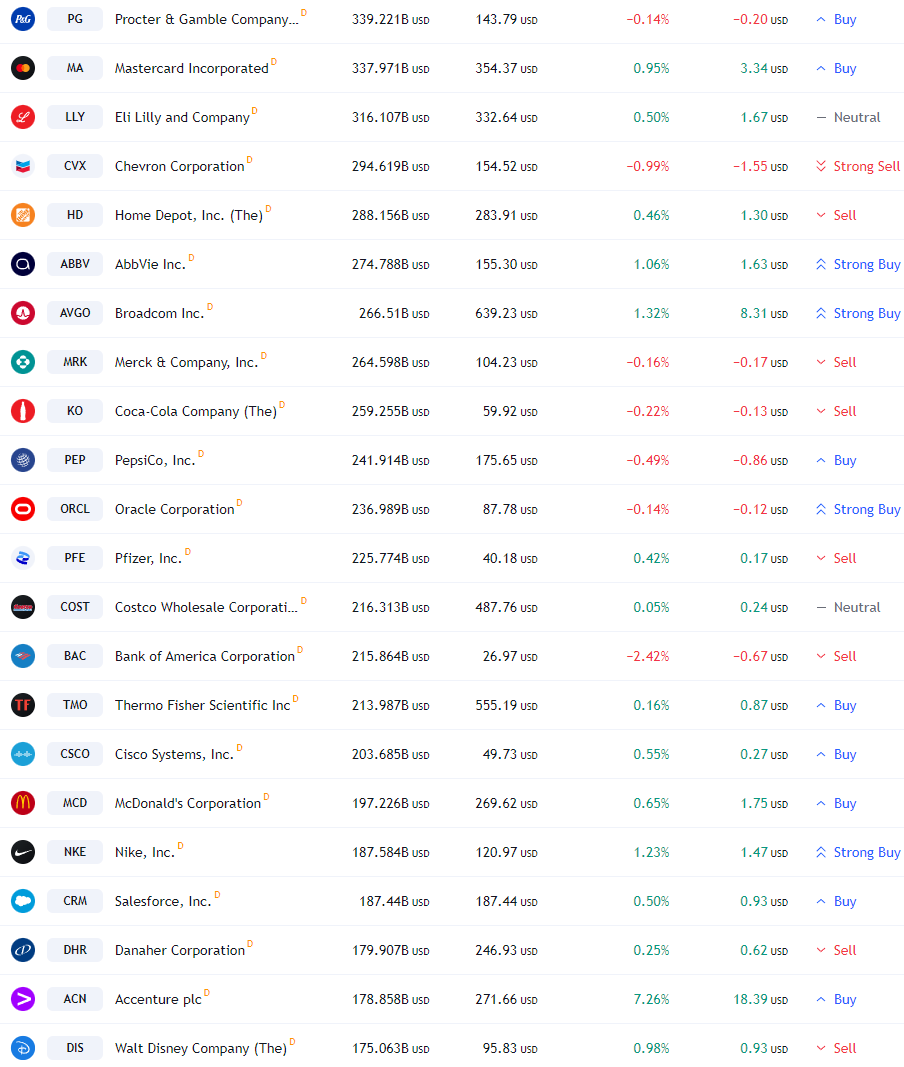
Task: Click the Salesforce cloud logo icon
Action: point(23,901)
